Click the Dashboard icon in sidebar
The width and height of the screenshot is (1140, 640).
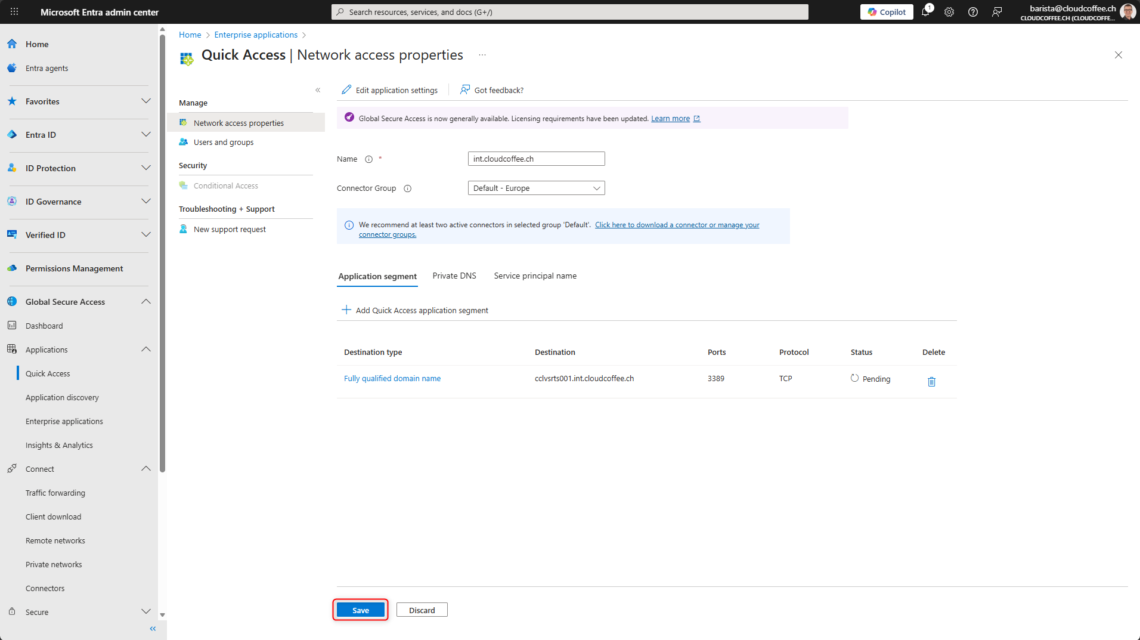(12, 326)
